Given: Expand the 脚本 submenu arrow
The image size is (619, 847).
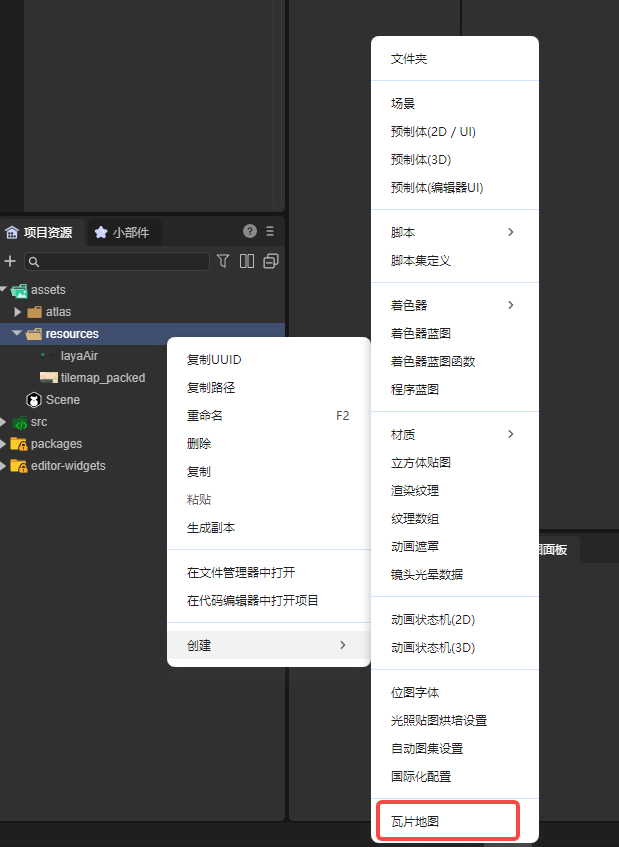Looking at the screenshot, I should [511, 232].
